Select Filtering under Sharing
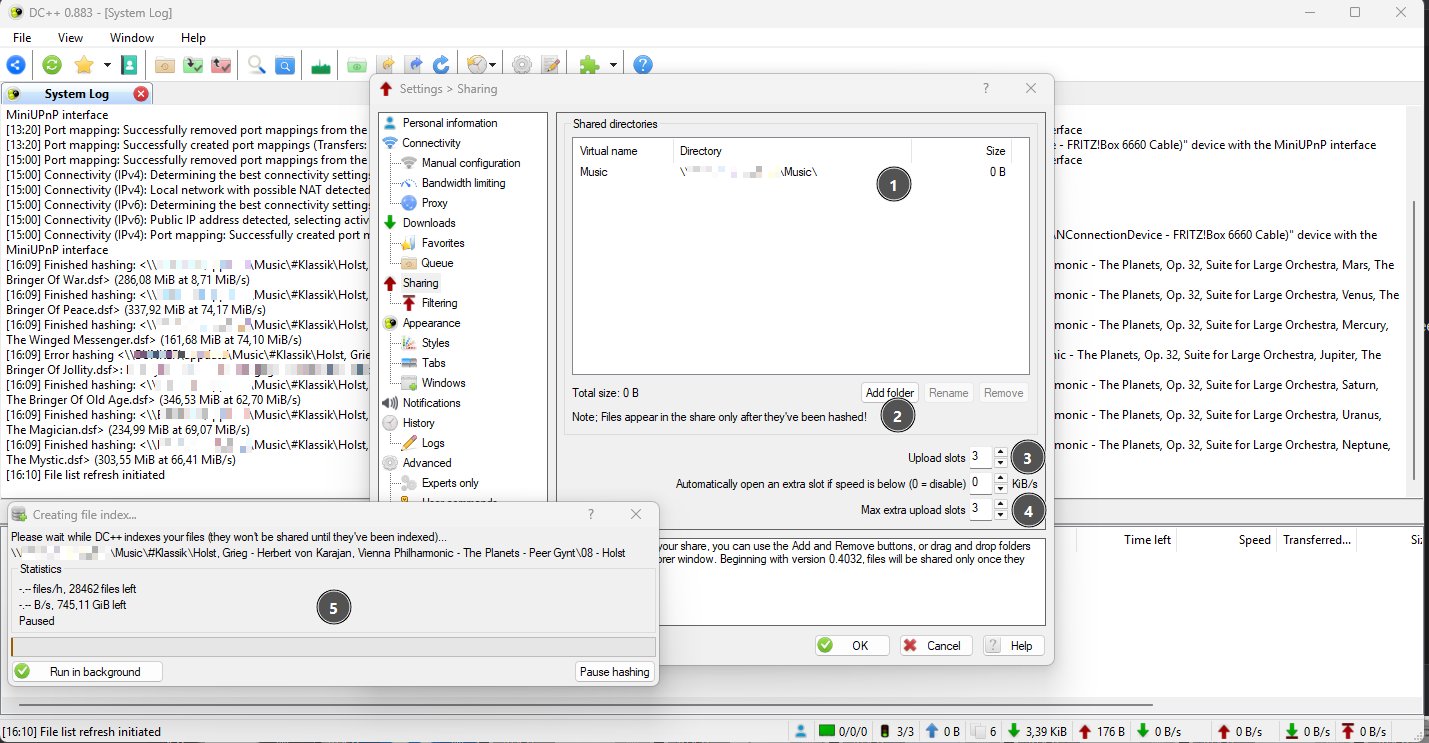This screenshot has height=743, width=1429. 439,303
